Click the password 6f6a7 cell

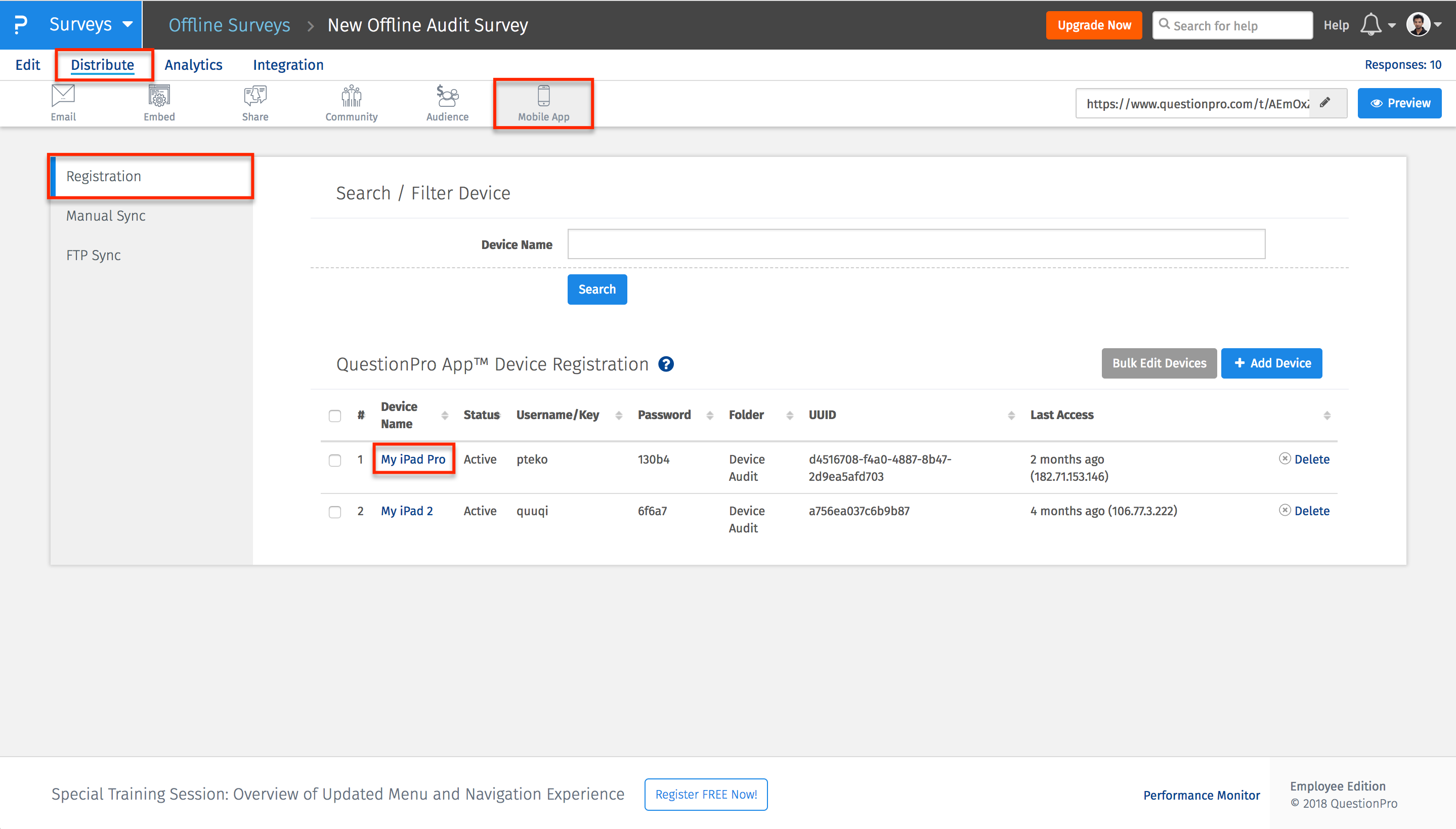pyautogui.click(x=652, y=511)
